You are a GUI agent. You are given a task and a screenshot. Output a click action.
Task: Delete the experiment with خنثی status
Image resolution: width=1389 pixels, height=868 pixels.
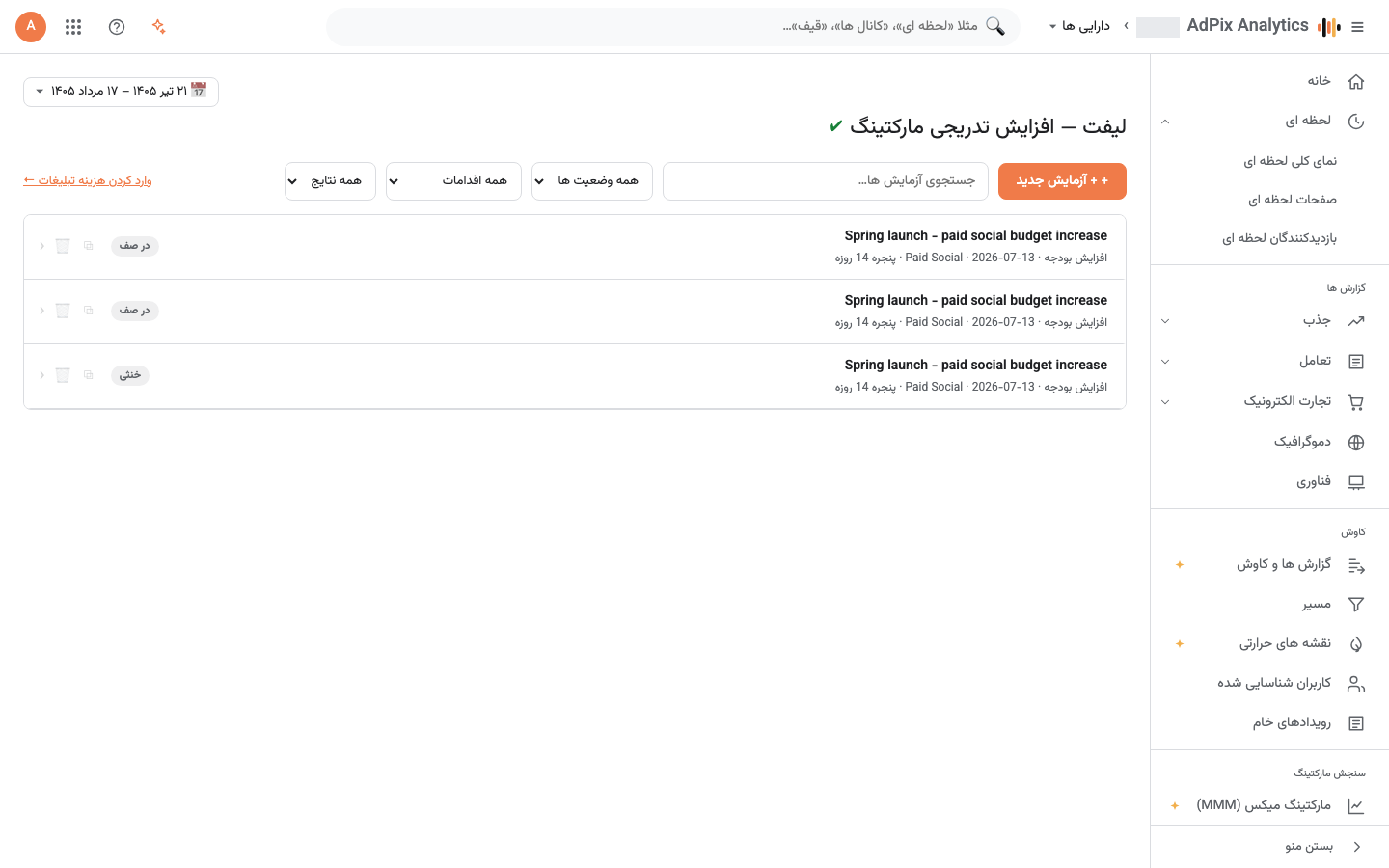63,375
